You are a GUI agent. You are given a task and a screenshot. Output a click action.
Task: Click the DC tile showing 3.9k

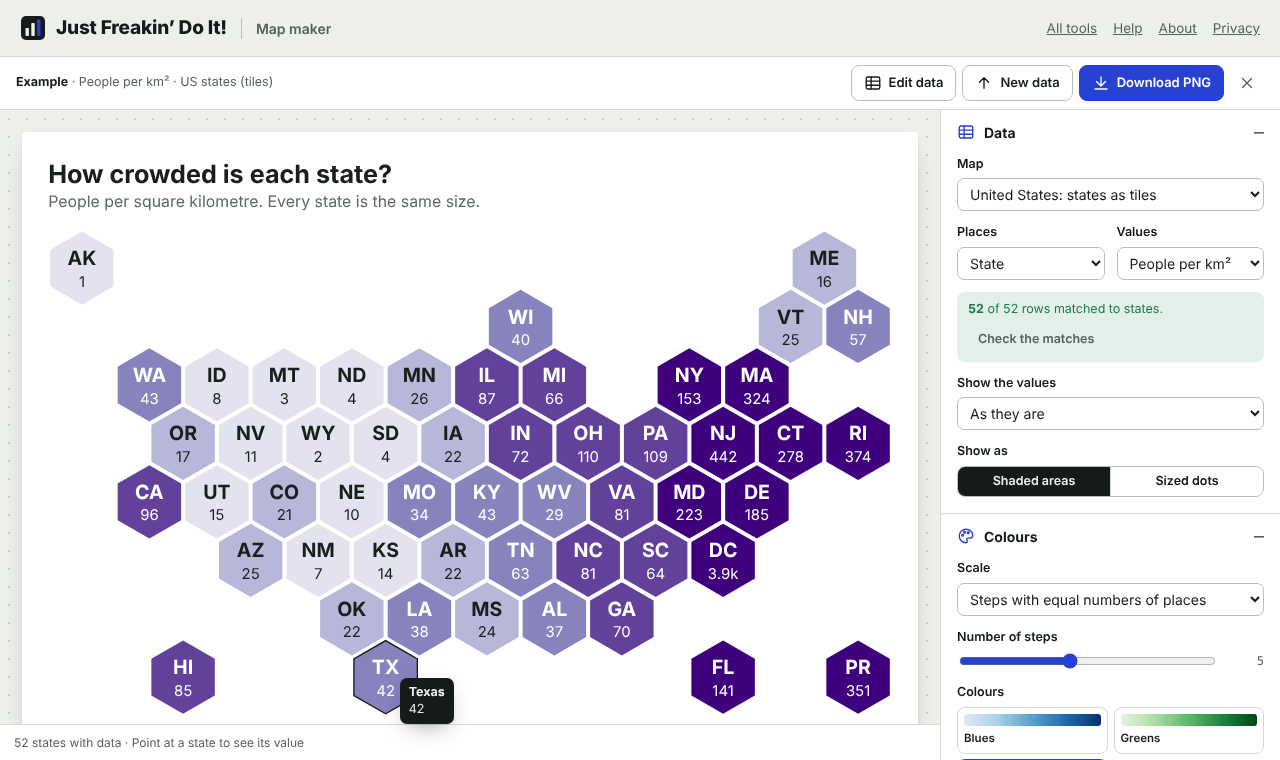tap(723, 560)
